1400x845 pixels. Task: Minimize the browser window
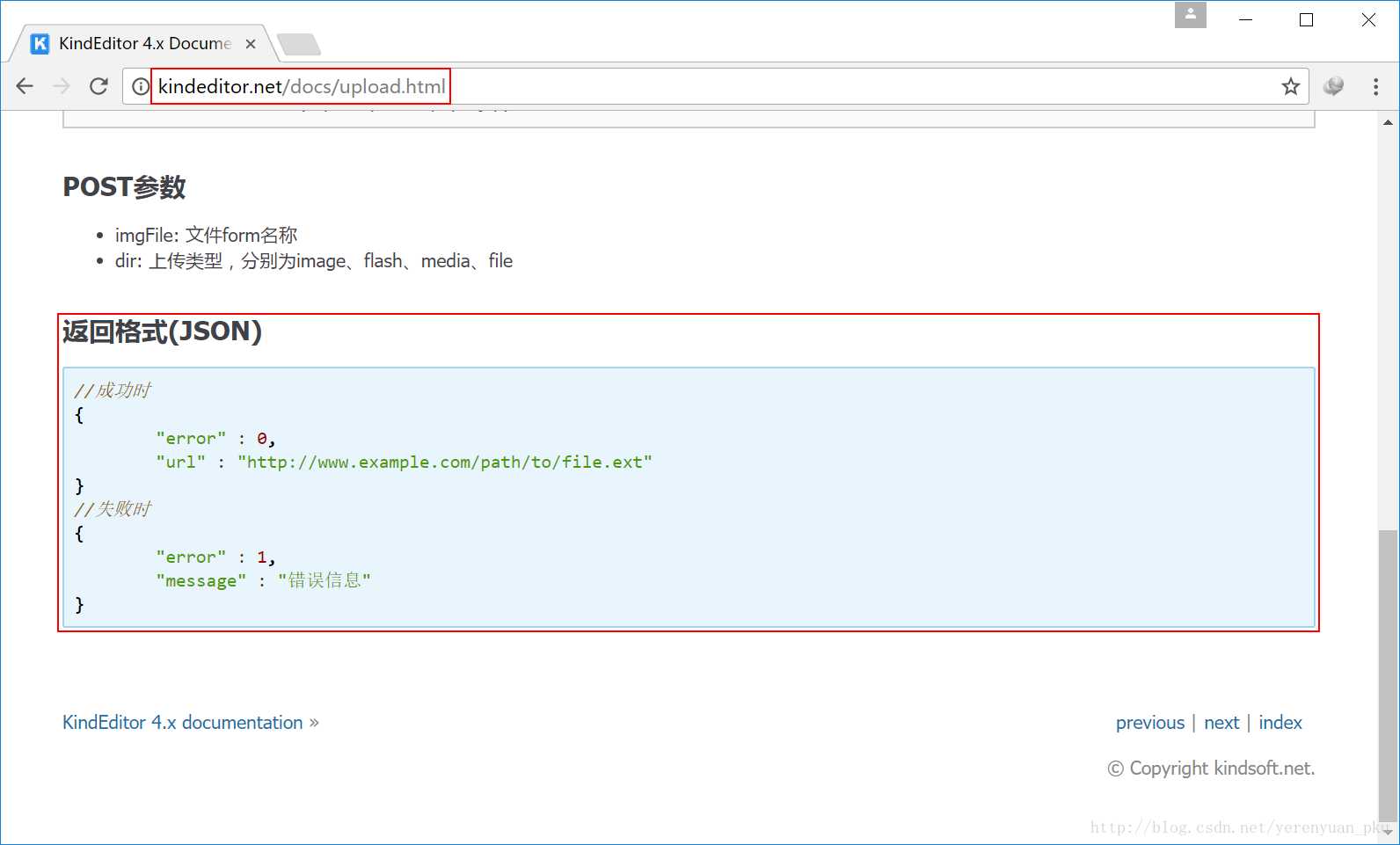1245,19
